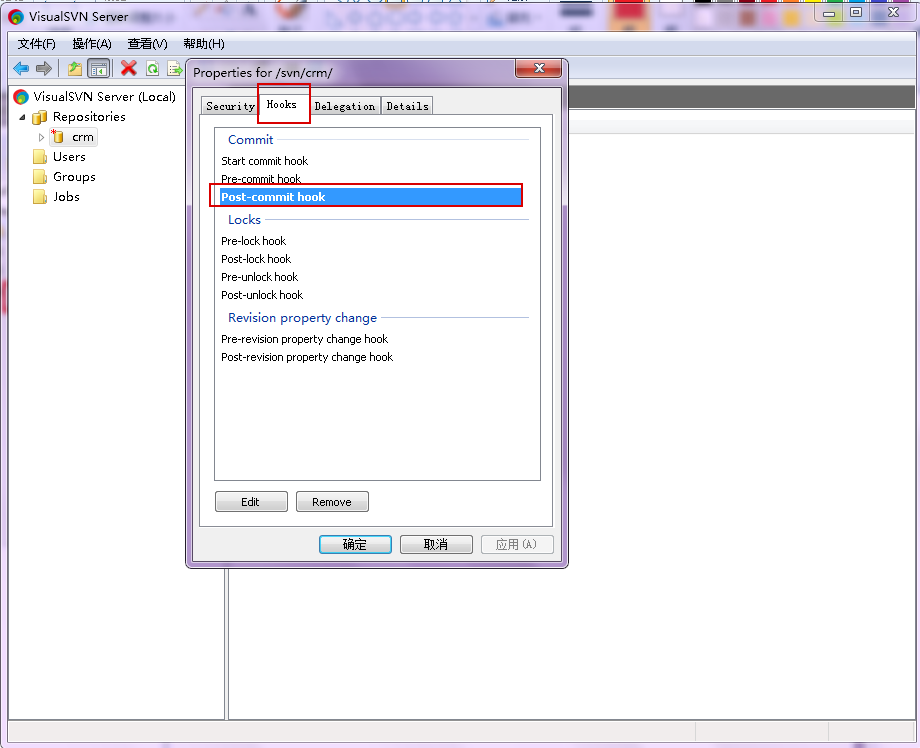Image resolution: width=920 pixels, height=748 pixels.
Task: Select Start commit hook
Action: (x=265, y=161)
